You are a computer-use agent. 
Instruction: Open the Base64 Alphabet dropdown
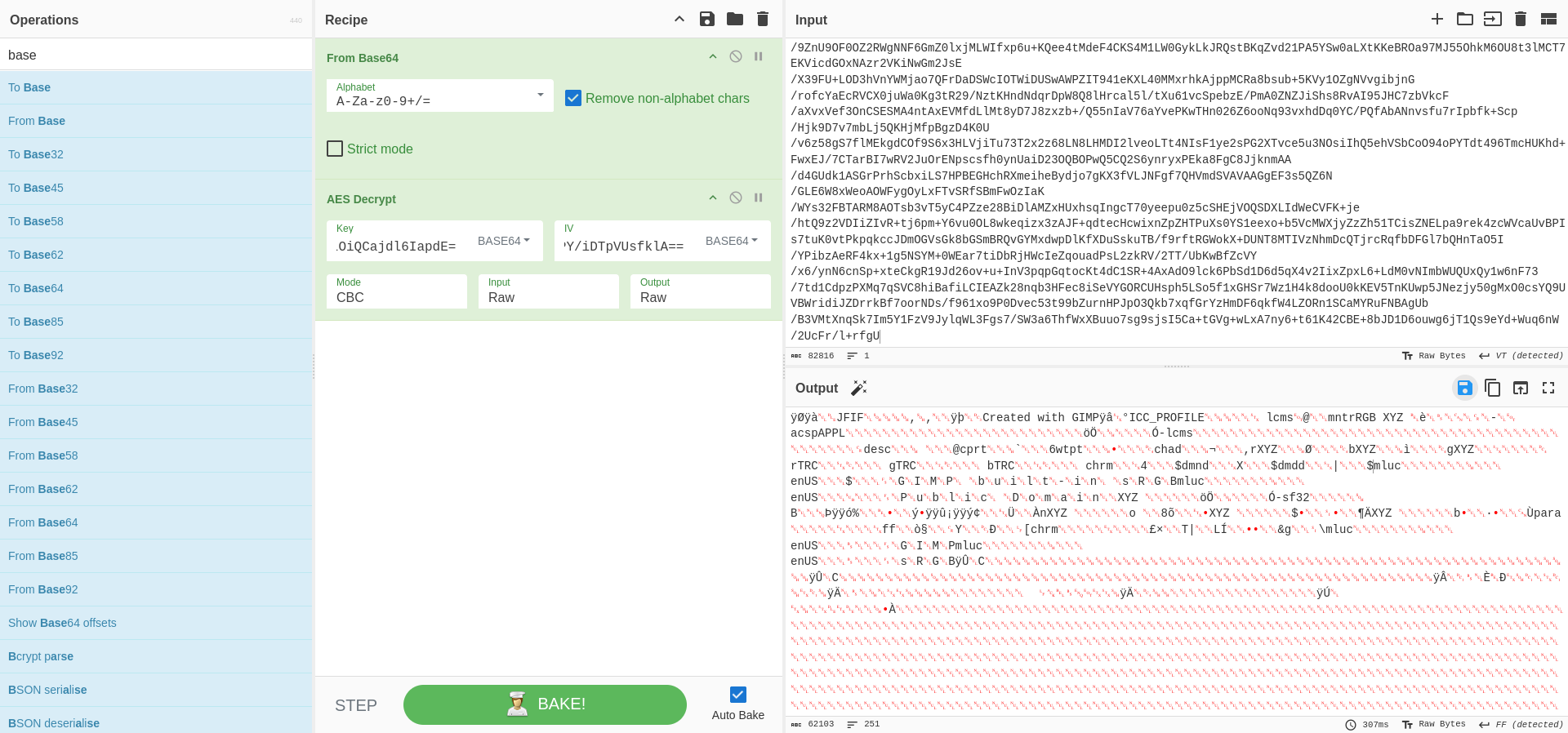tap(540, 96)
